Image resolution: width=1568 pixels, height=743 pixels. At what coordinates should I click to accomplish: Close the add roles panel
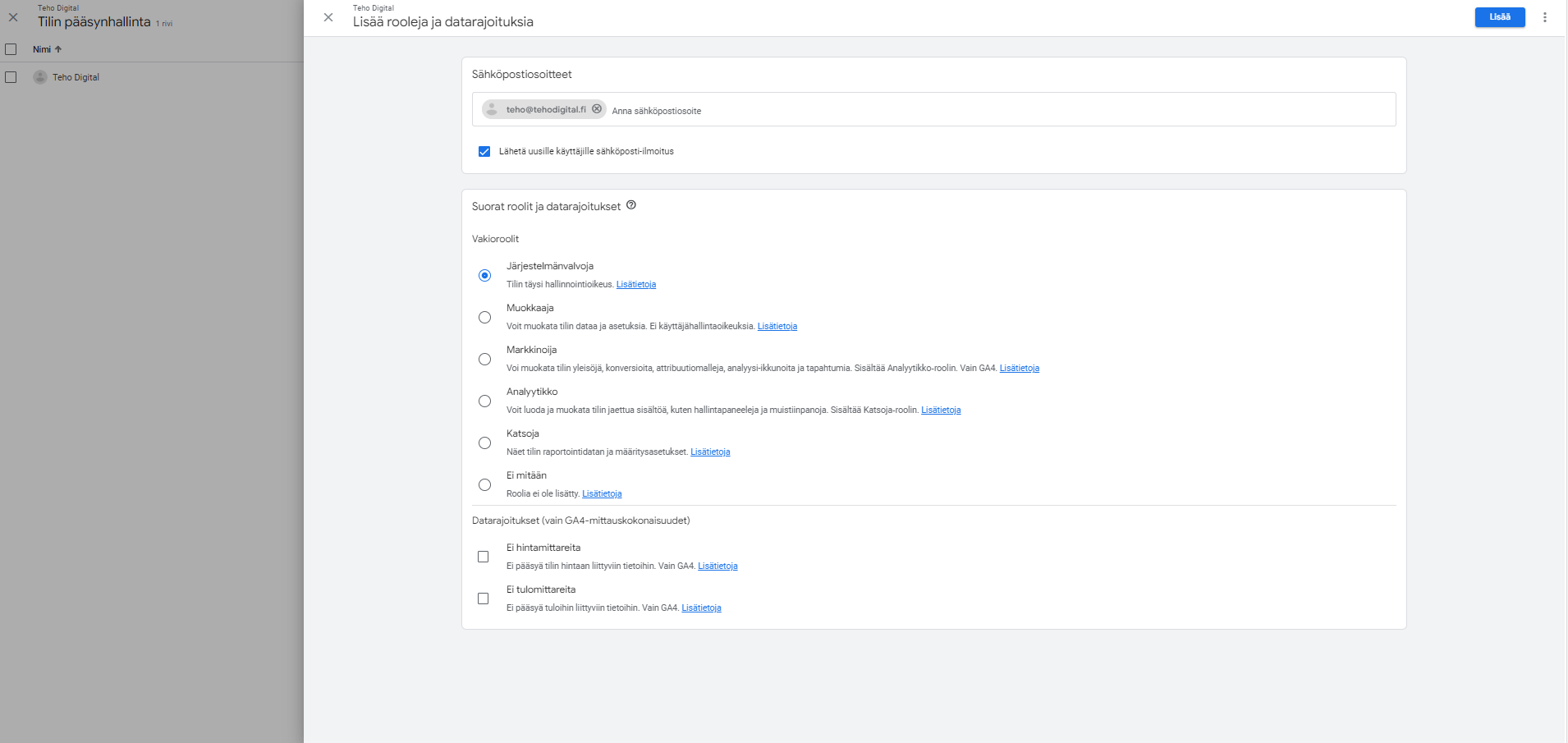click(x=328, y=17)
